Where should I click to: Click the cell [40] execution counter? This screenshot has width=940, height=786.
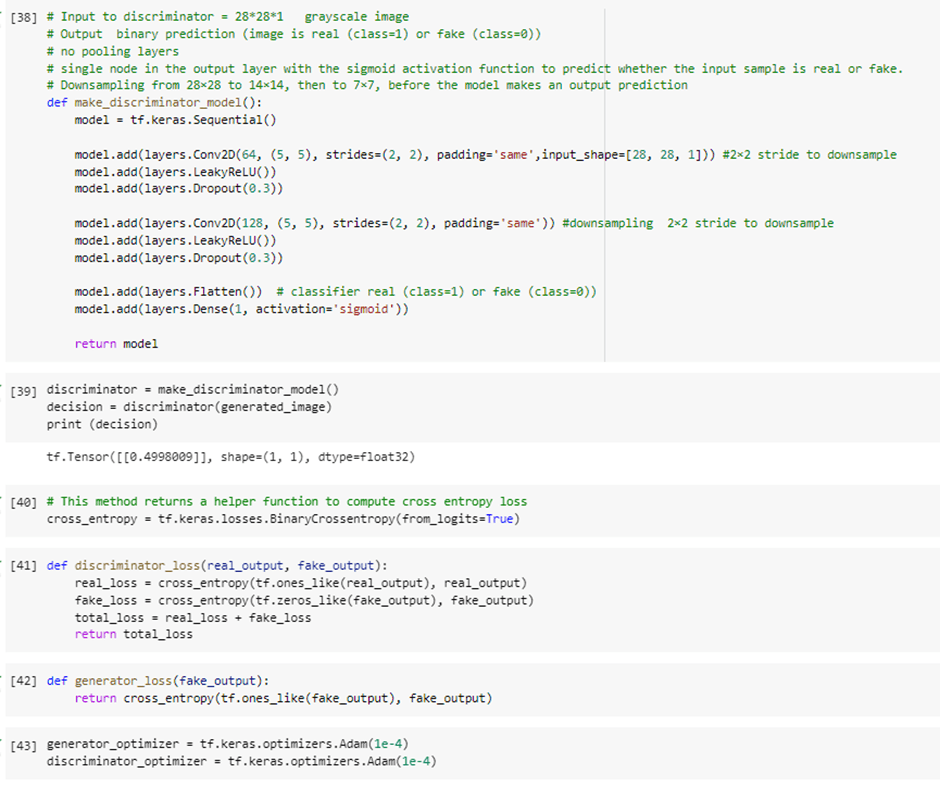(23, 502)
